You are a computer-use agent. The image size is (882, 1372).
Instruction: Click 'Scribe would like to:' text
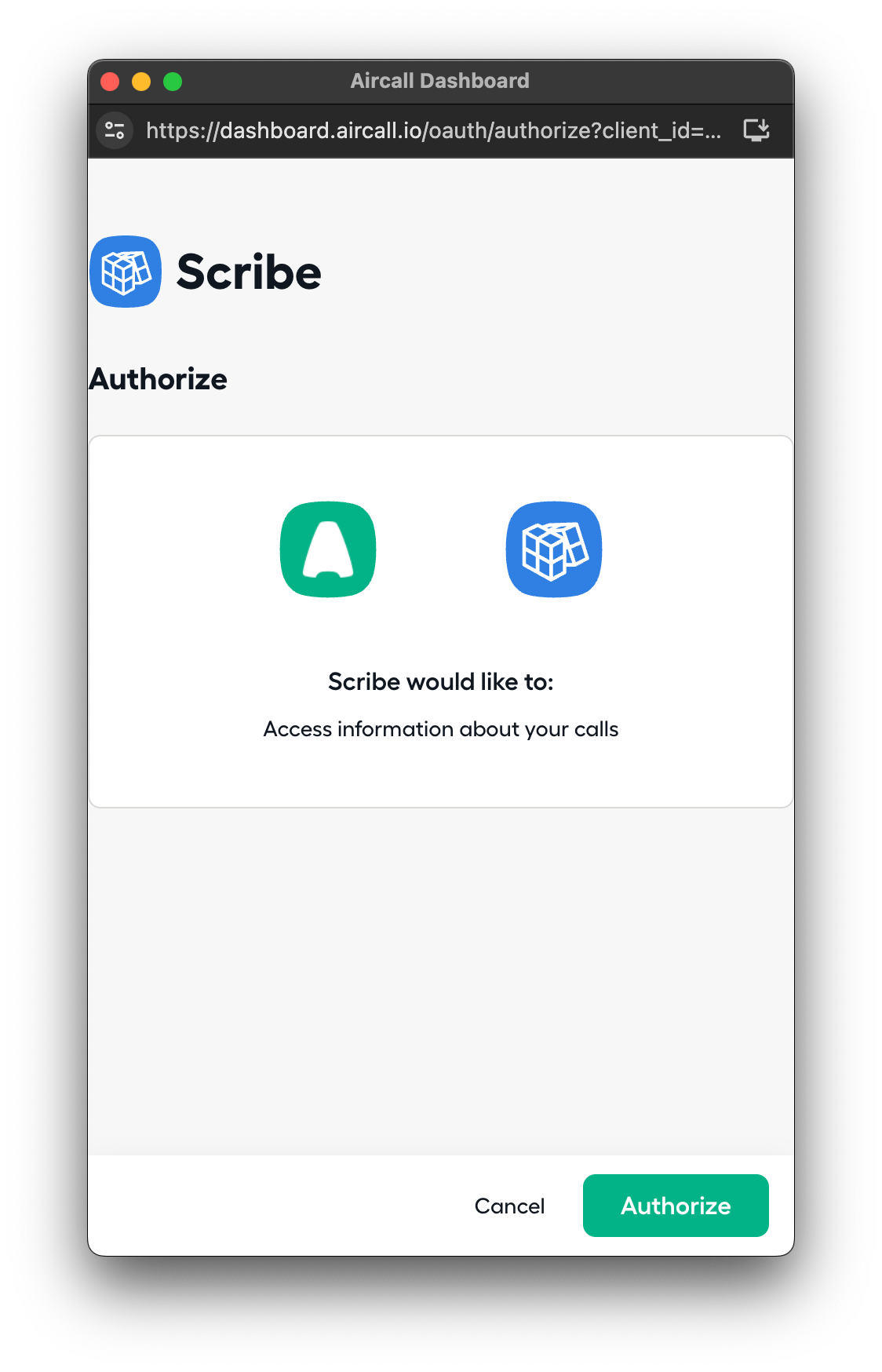coord(441,682)
